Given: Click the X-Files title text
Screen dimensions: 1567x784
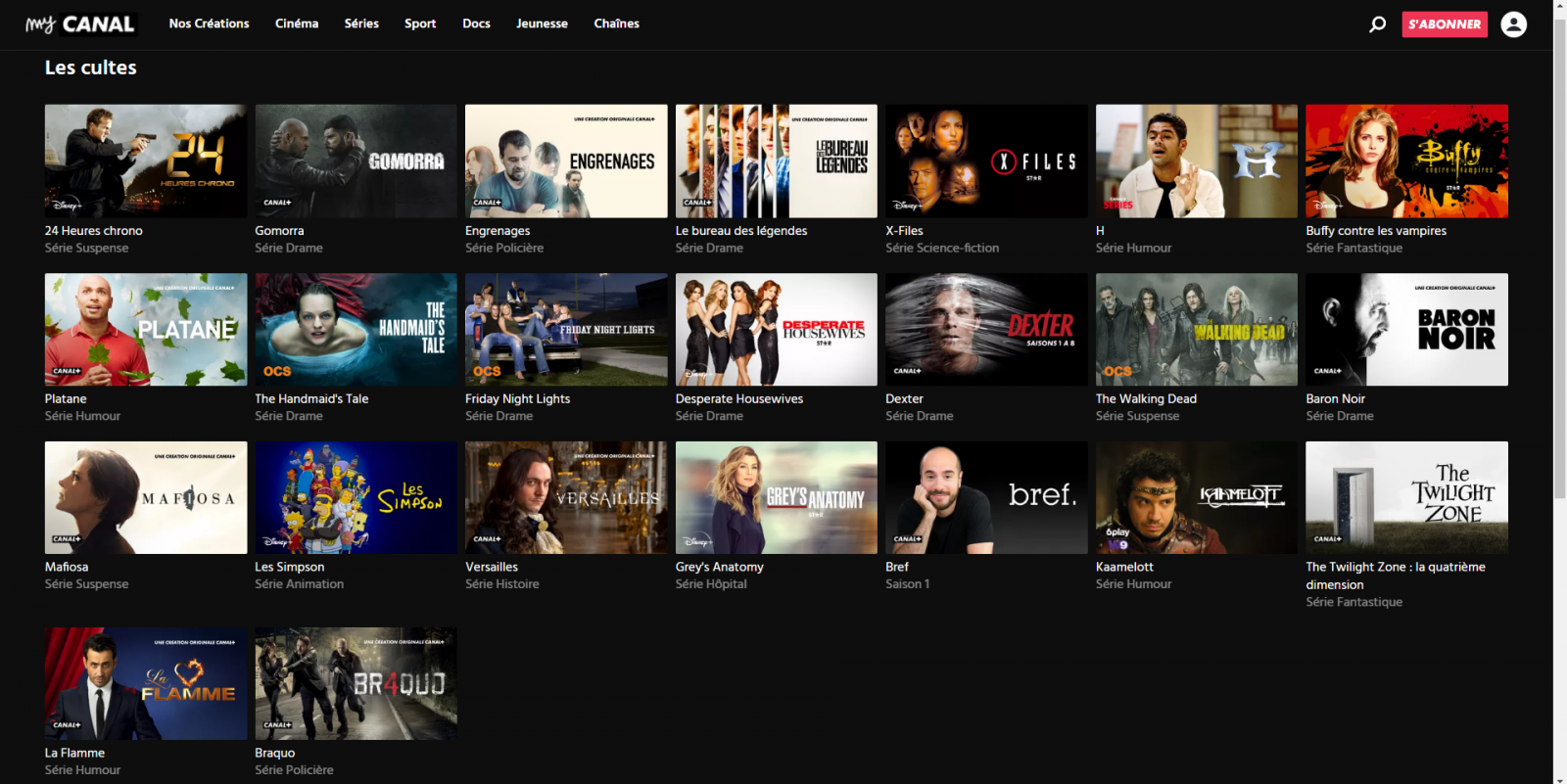Looking at the screenshot, I should (x=904, y=231).
